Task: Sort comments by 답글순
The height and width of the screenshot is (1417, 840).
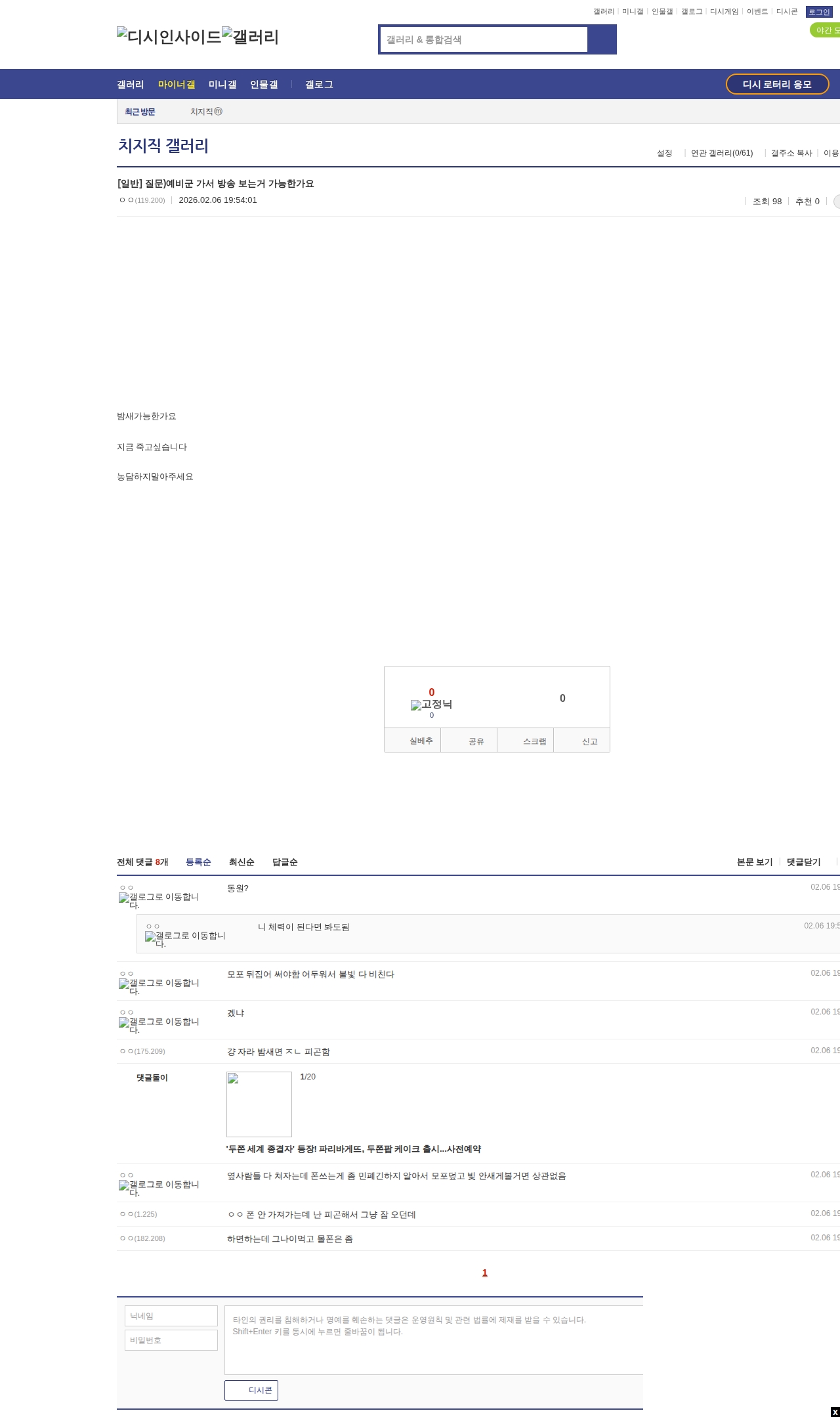Action: tap(285, 862)
